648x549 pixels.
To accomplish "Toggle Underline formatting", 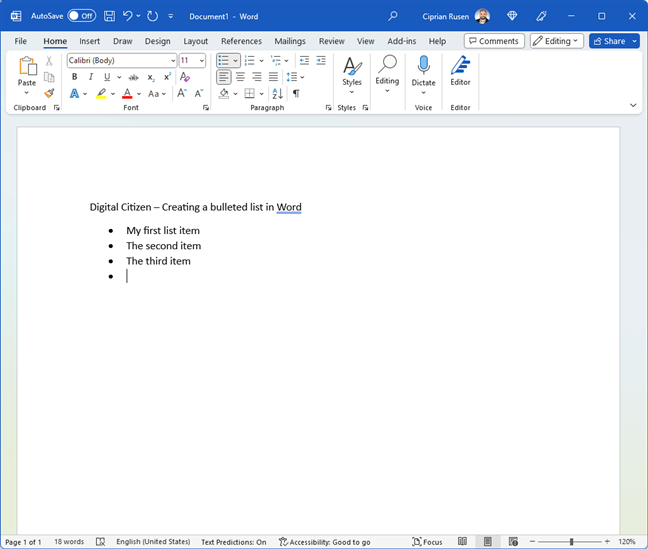I will [107, 77].
